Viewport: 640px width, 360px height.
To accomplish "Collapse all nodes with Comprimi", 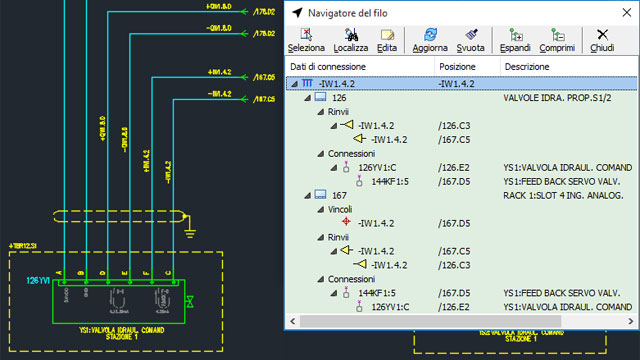I will click(x=557, y=40).
